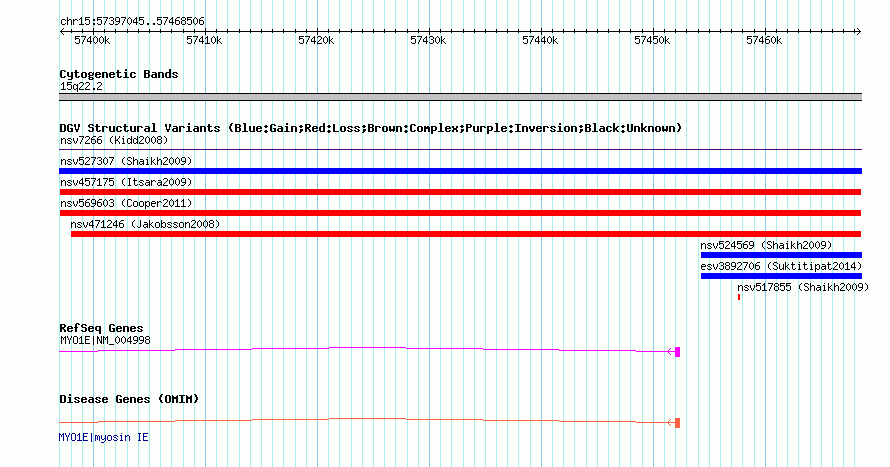Click the esv3892706 (Suktitipat2014) label
Screen dimensions: 890x467
click(781, 266)
